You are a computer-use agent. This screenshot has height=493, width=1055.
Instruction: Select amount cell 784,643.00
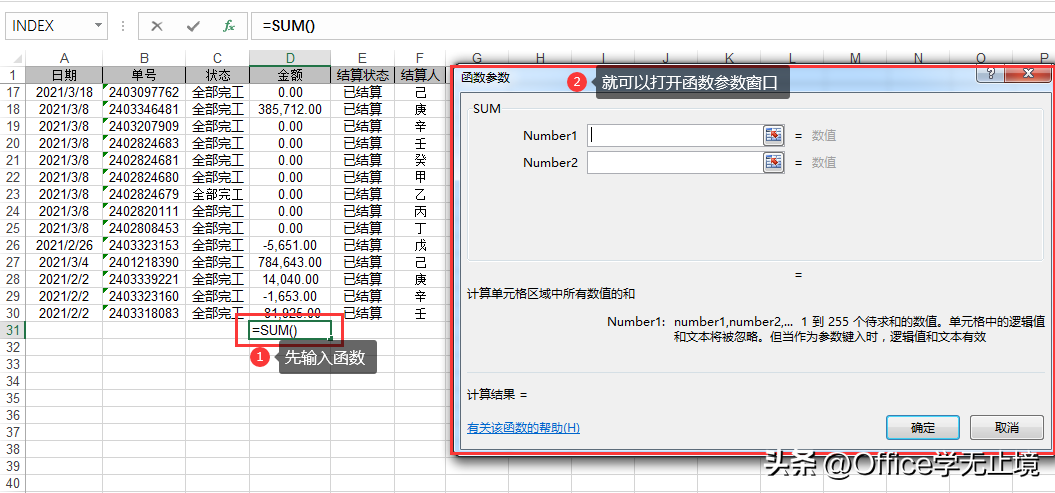289,262
